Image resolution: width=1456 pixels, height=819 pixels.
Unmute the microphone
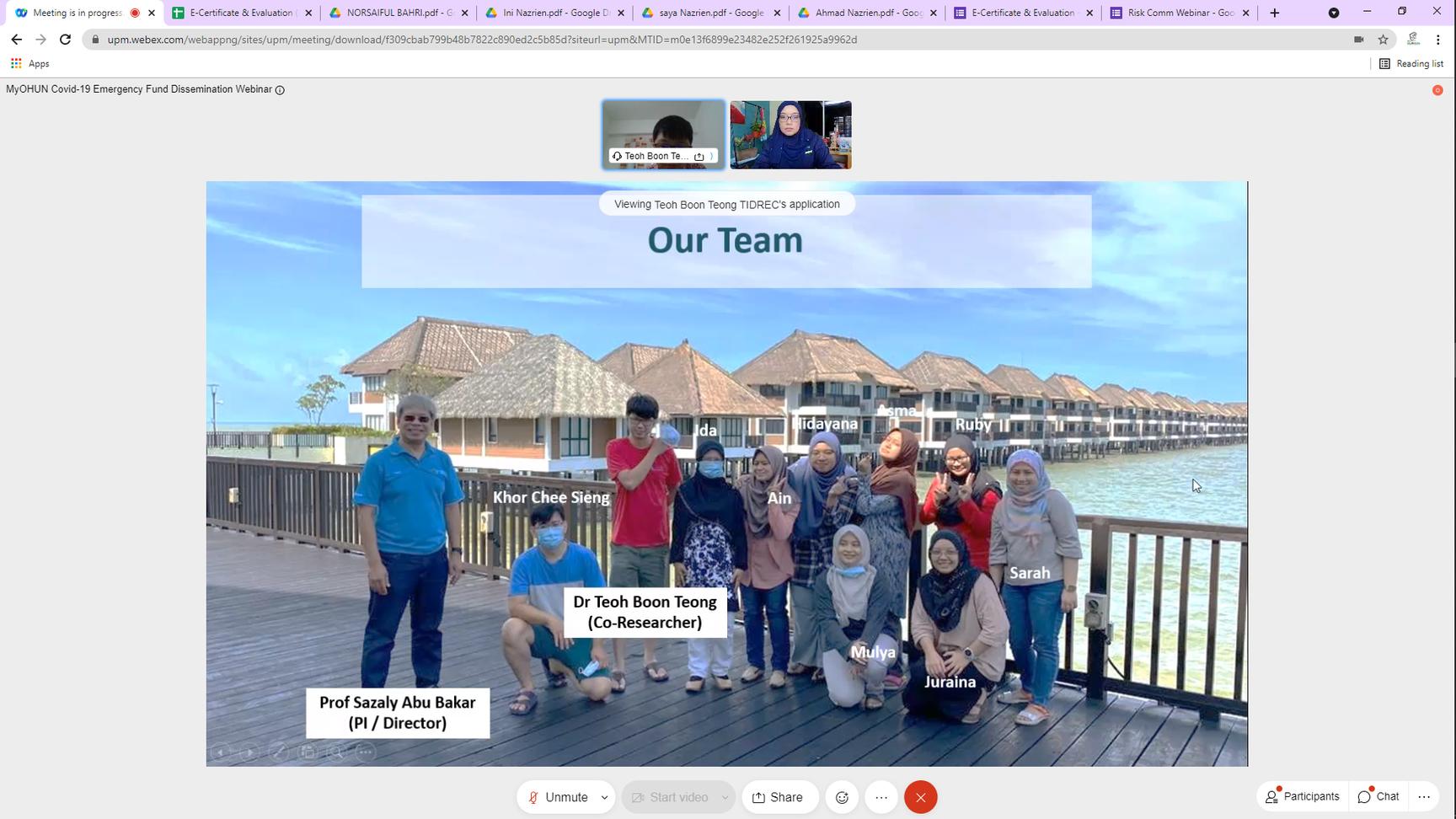(558, 797)
